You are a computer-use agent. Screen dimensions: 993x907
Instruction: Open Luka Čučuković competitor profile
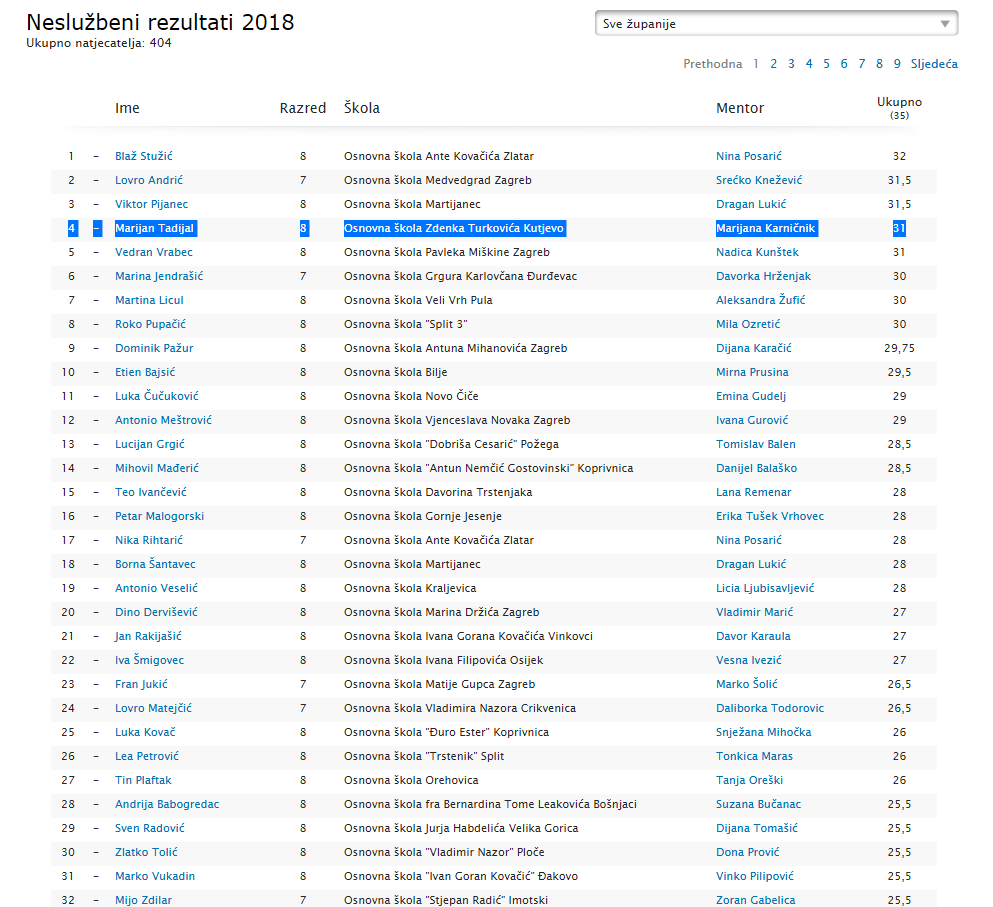click(156, 396)
